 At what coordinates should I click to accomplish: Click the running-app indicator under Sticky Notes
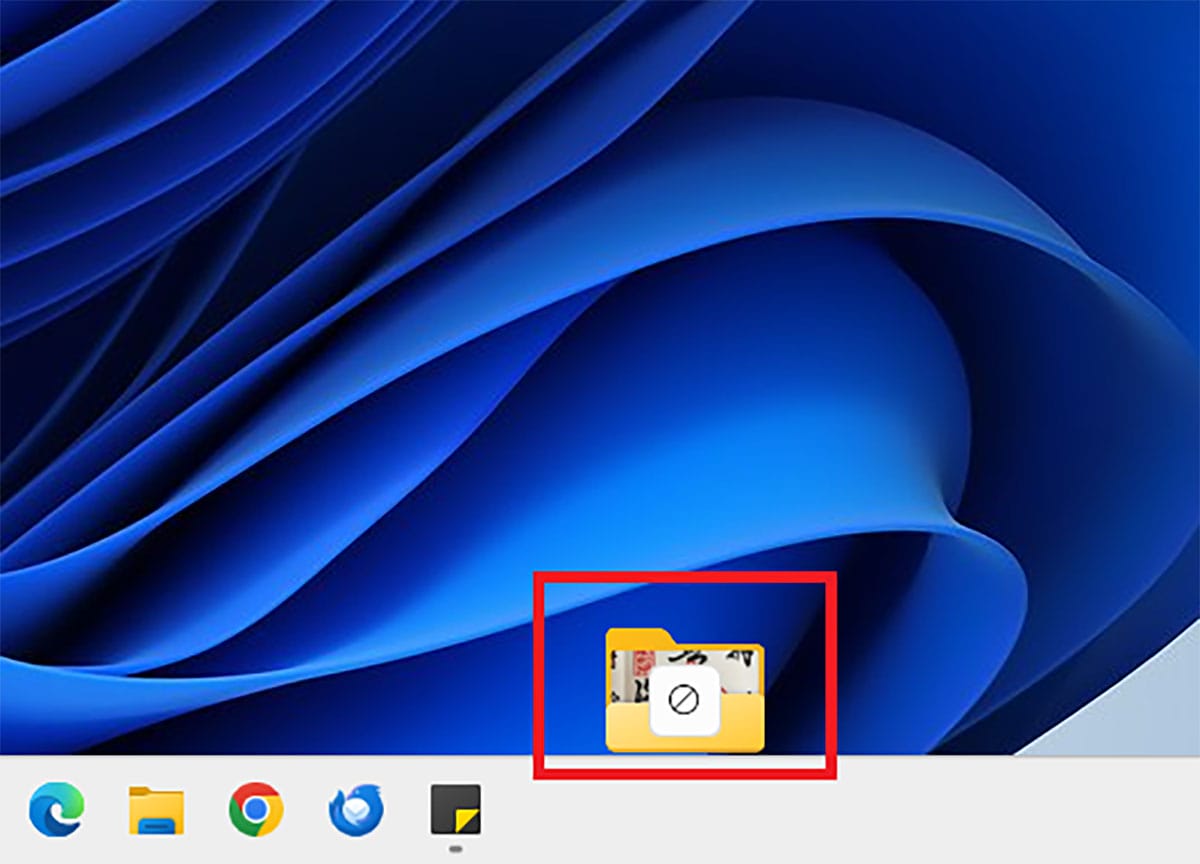[x=456, y=851]
